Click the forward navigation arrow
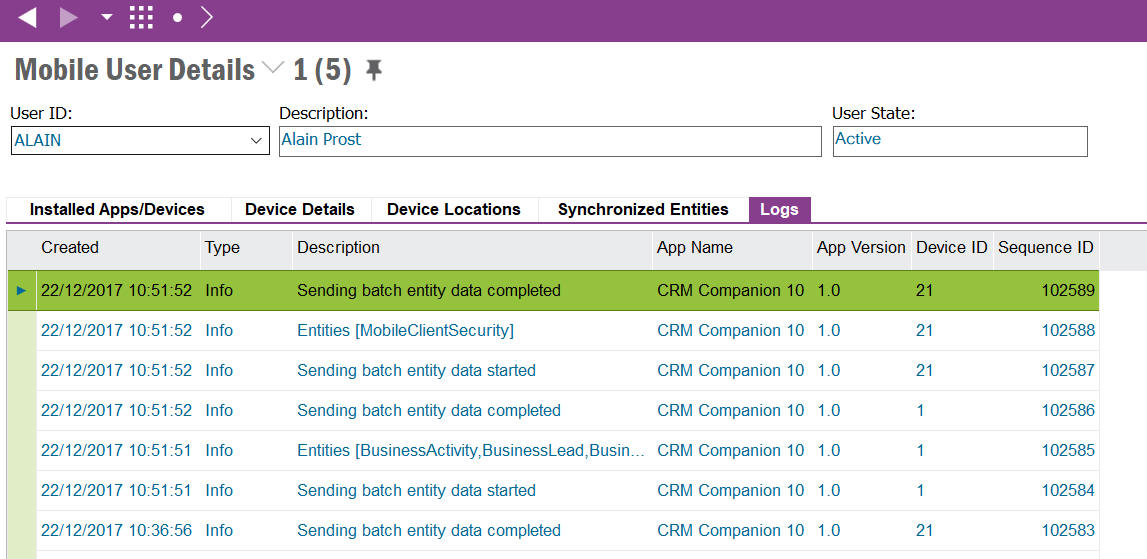 point(68,17)
